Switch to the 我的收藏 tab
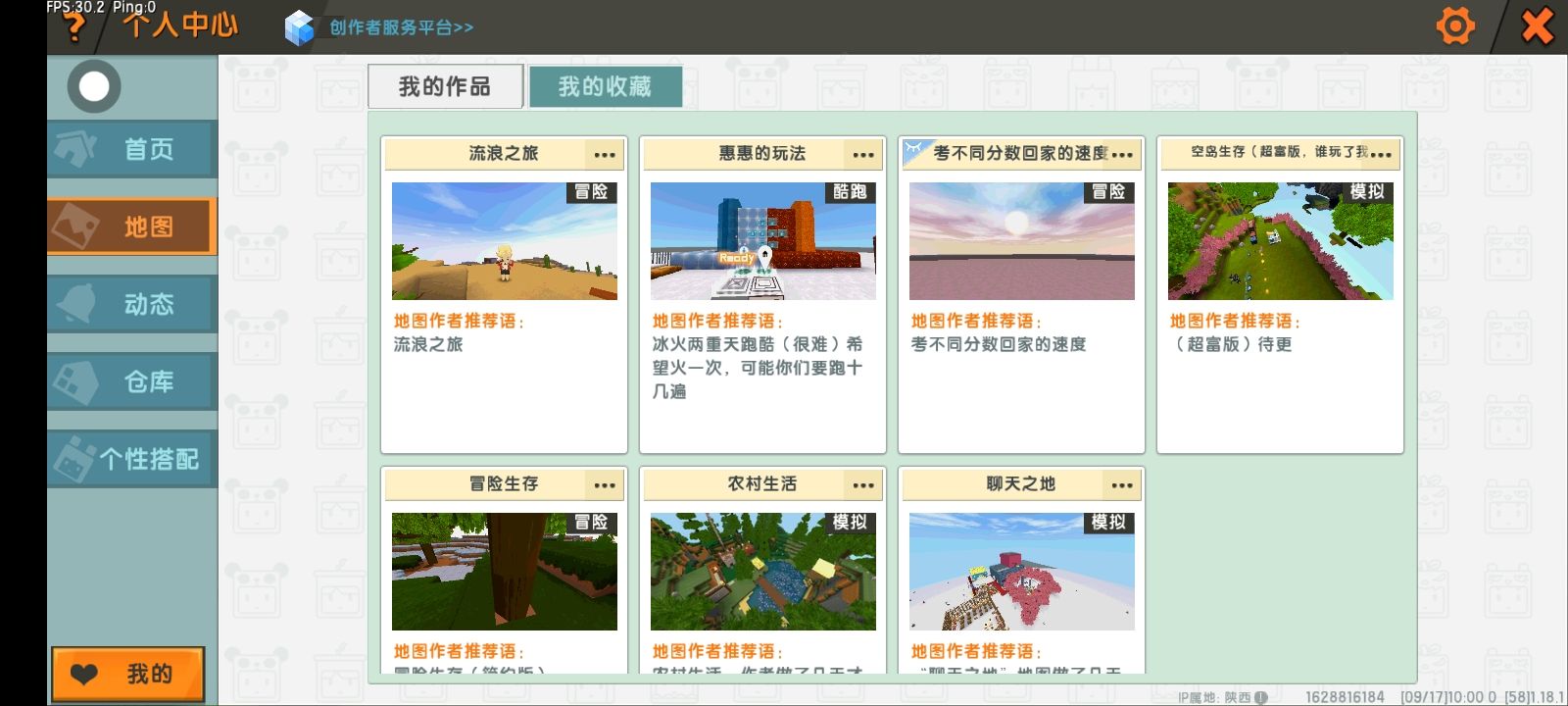 [x=605, y=87]
